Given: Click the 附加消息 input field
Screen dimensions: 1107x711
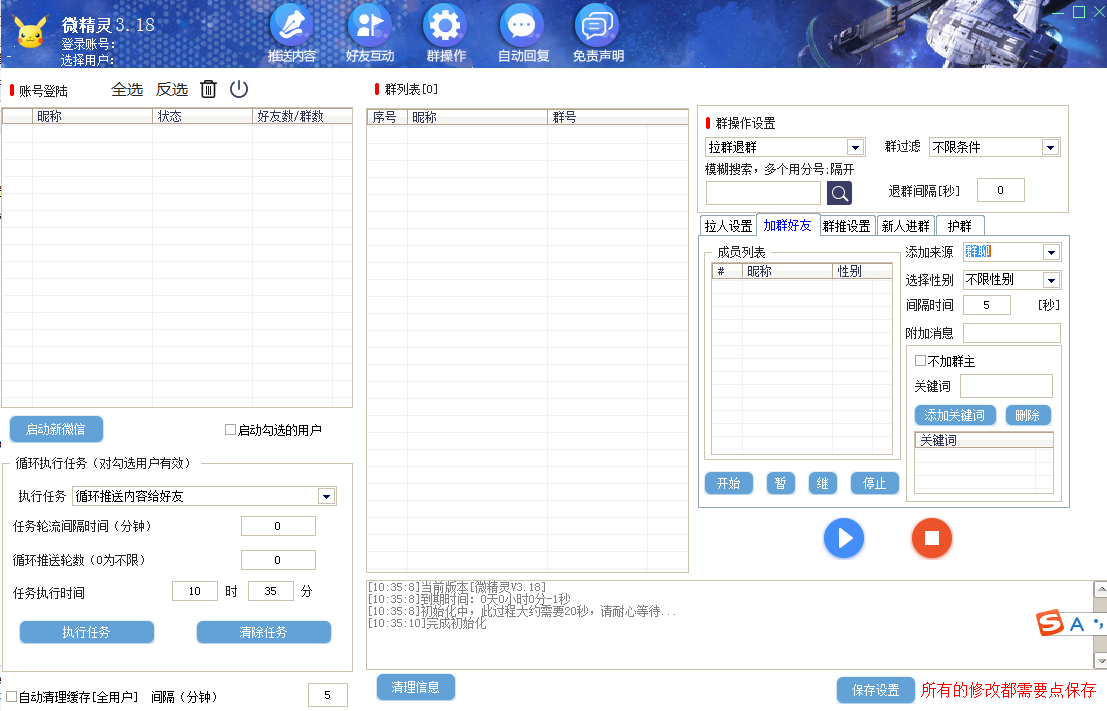Looking at the screenshot, I should (1011, 333).
